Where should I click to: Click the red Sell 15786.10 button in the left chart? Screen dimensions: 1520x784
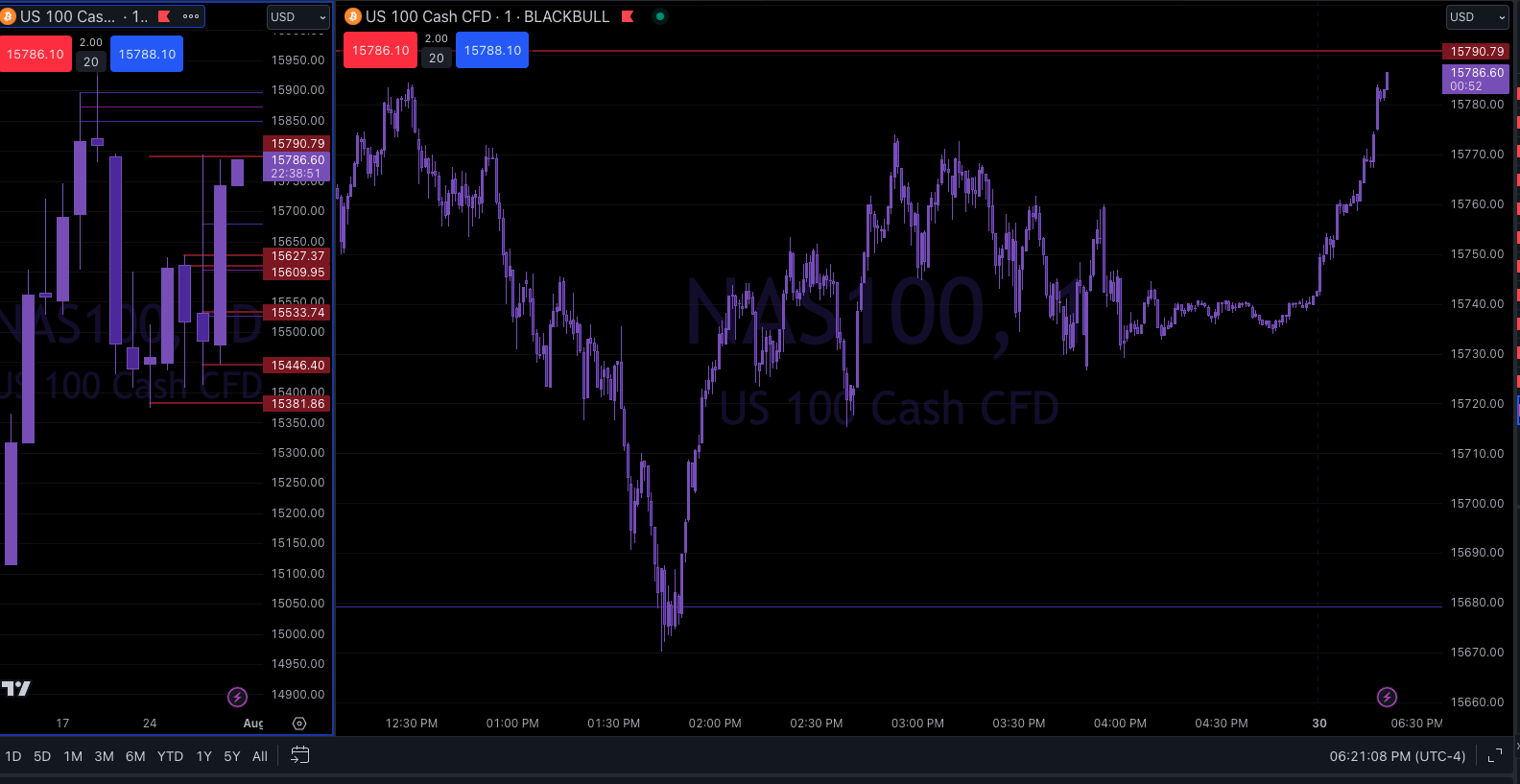pos(36,54)
